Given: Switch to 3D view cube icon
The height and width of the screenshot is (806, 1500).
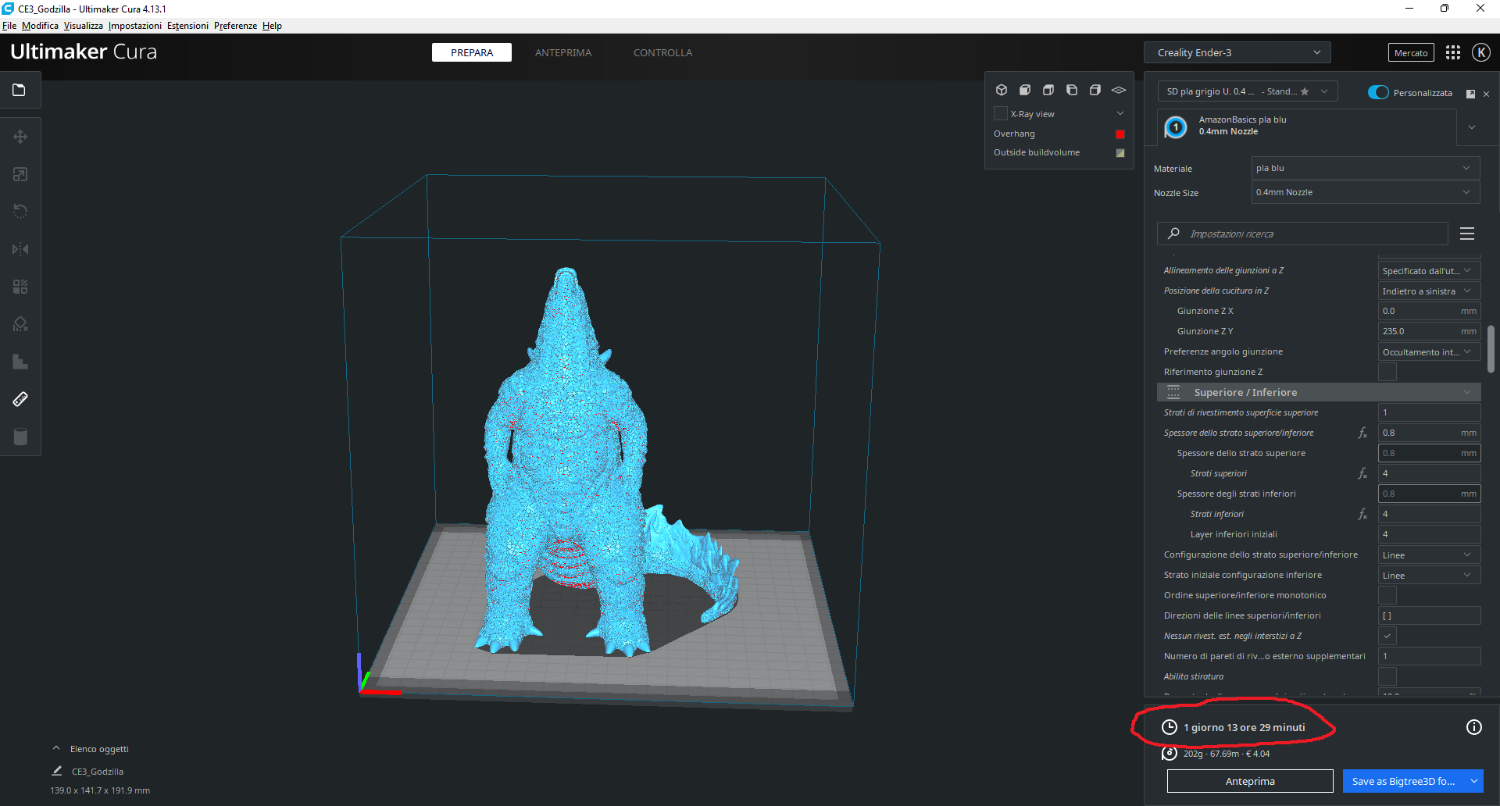Looking at the screenshot, I should 1001,90.
